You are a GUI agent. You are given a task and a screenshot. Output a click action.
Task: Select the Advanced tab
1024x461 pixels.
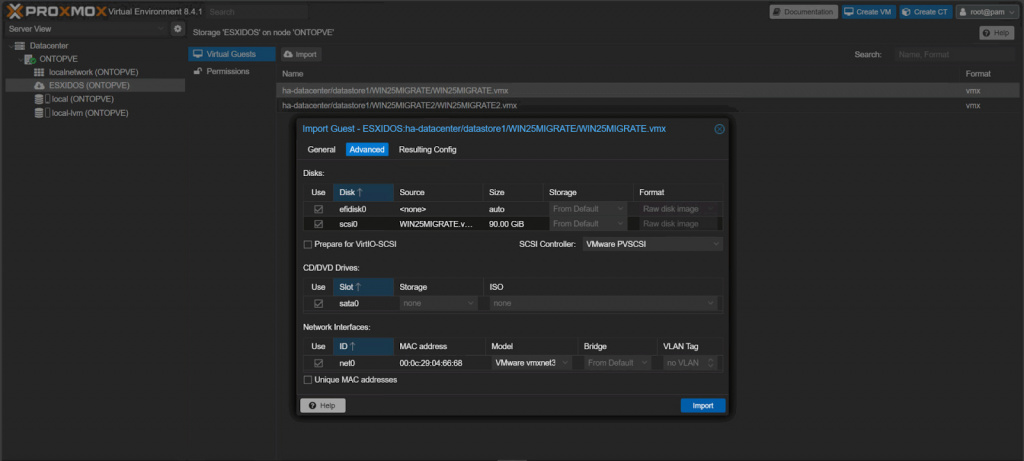click(367, 150)
